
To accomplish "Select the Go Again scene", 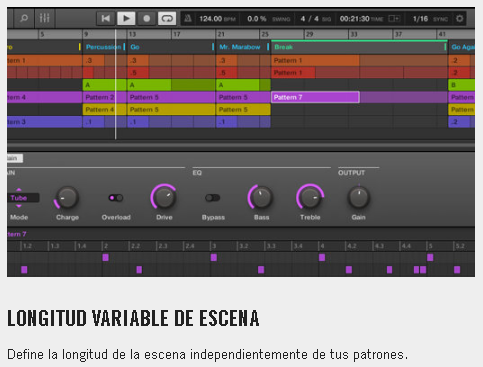I will [x=463, y=47].
